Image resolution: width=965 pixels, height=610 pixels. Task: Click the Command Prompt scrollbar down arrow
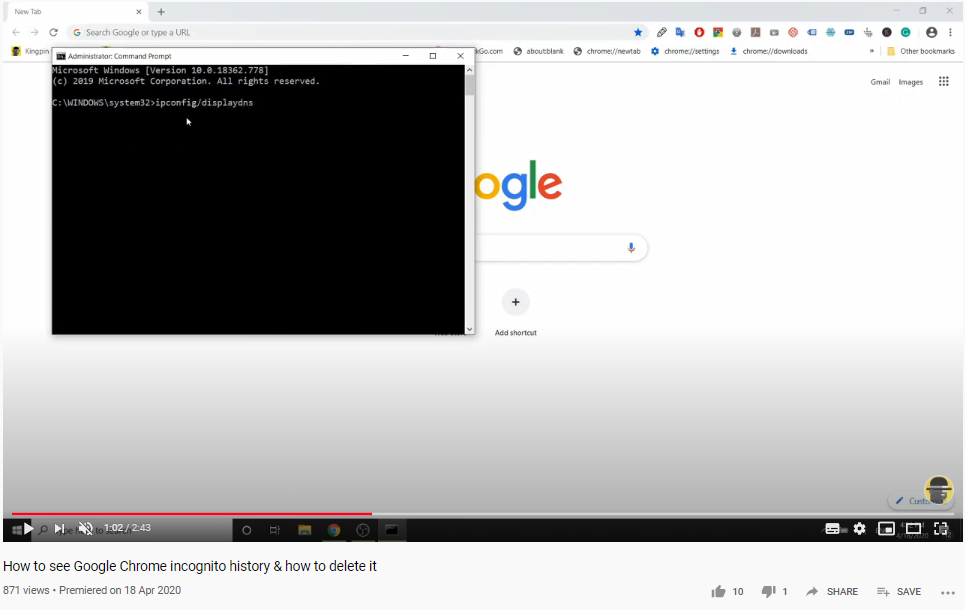470,329
